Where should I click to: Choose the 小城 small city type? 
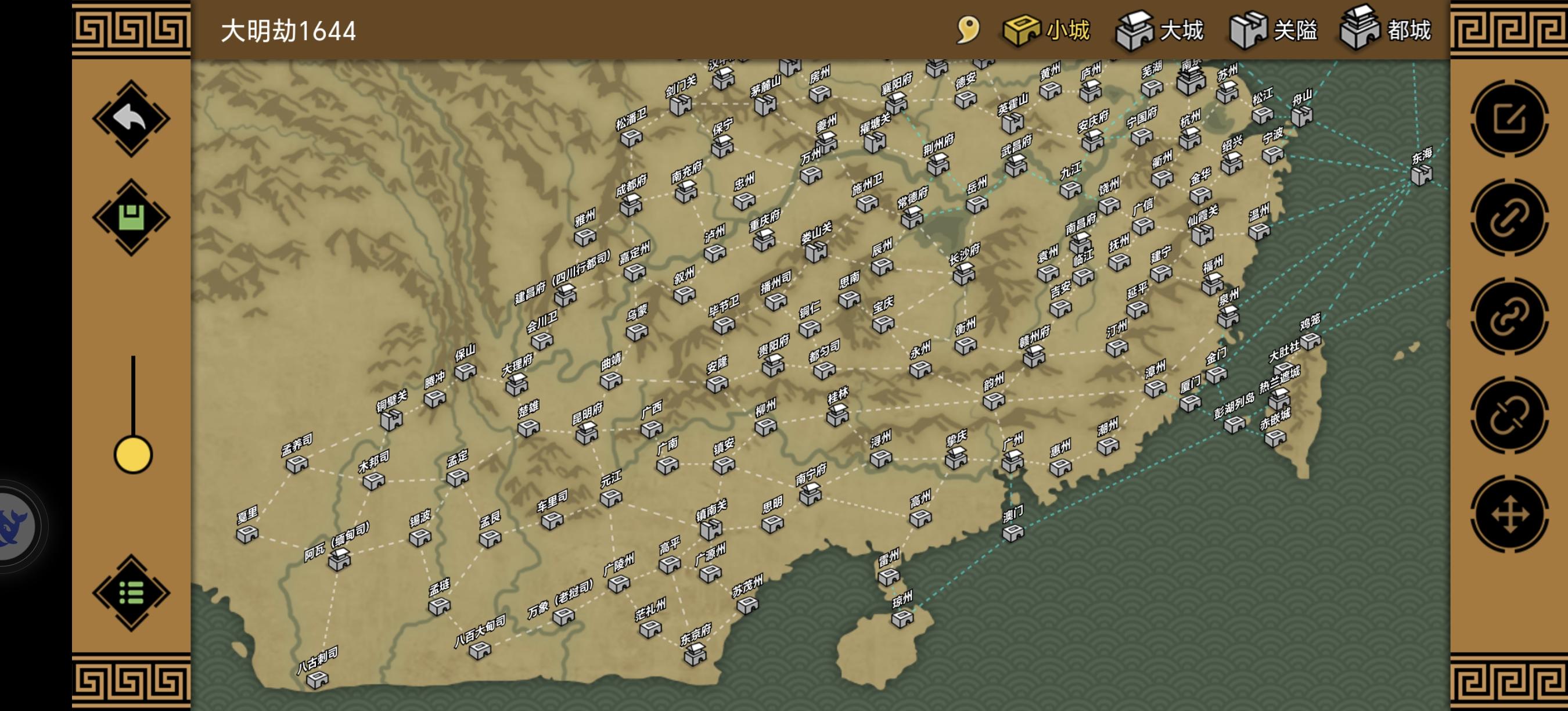click(1046, 30)
